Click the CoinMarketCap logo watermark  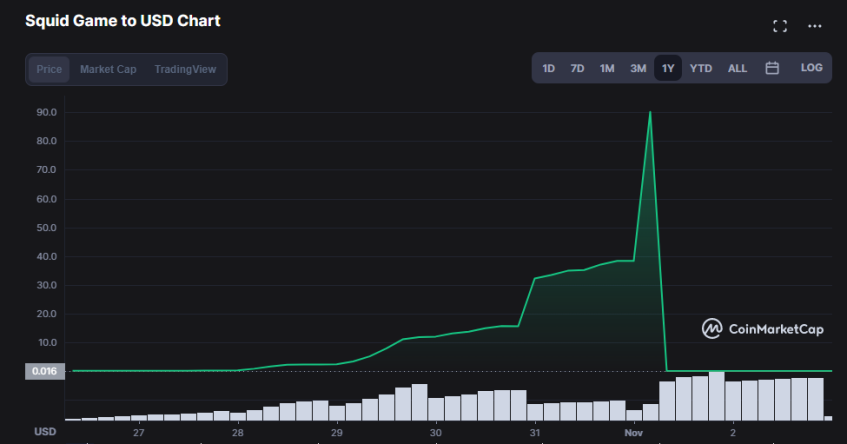coord(762,328)
